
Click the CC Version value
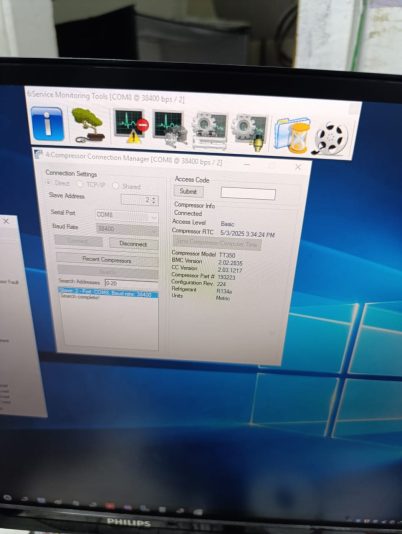(230, 270)
